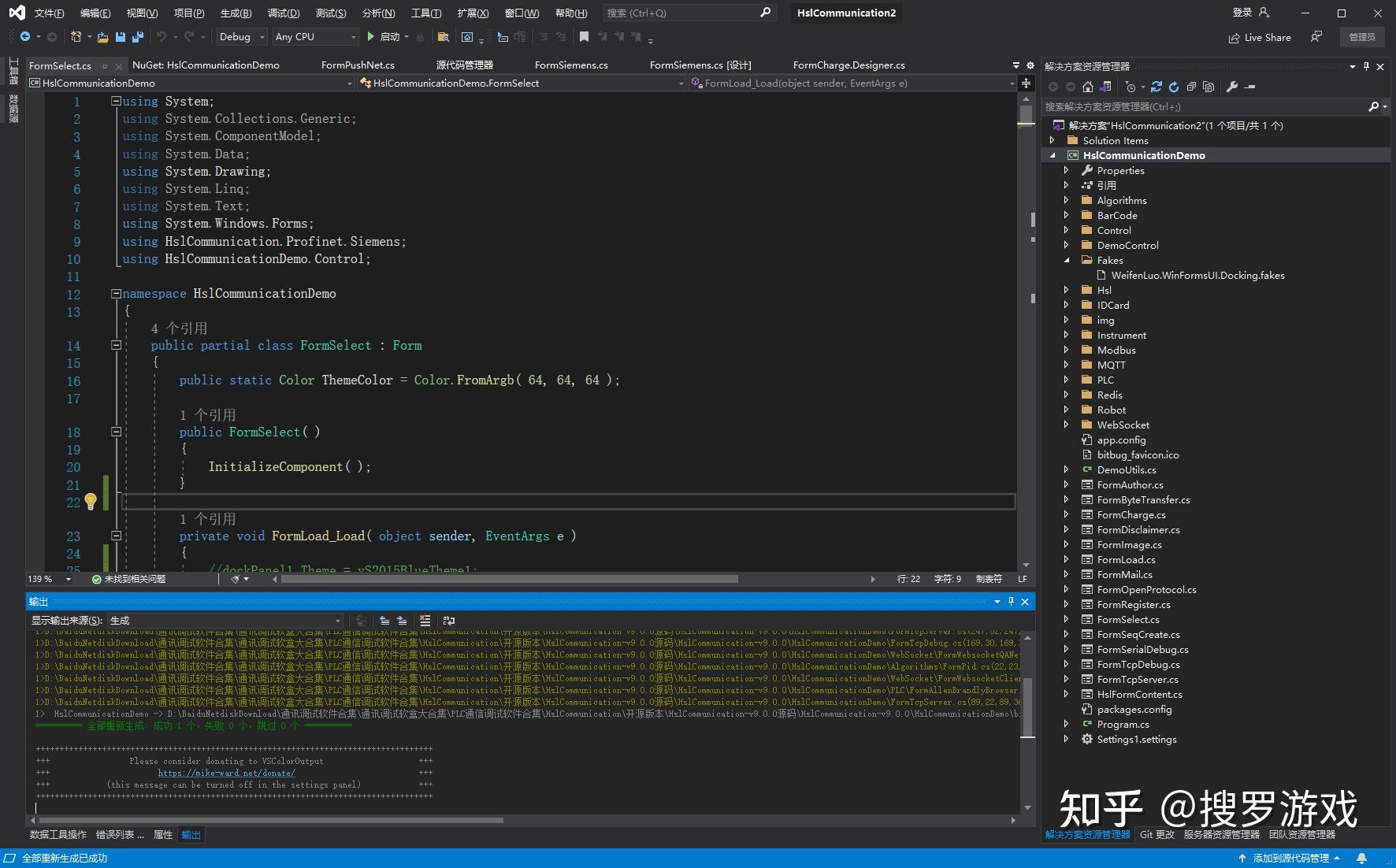Screen dimensions: 1396x868
Task: Toggle auto-hide pin on Solution Explorer panel
Action: pyautogui.click(x=1366, y=66)
